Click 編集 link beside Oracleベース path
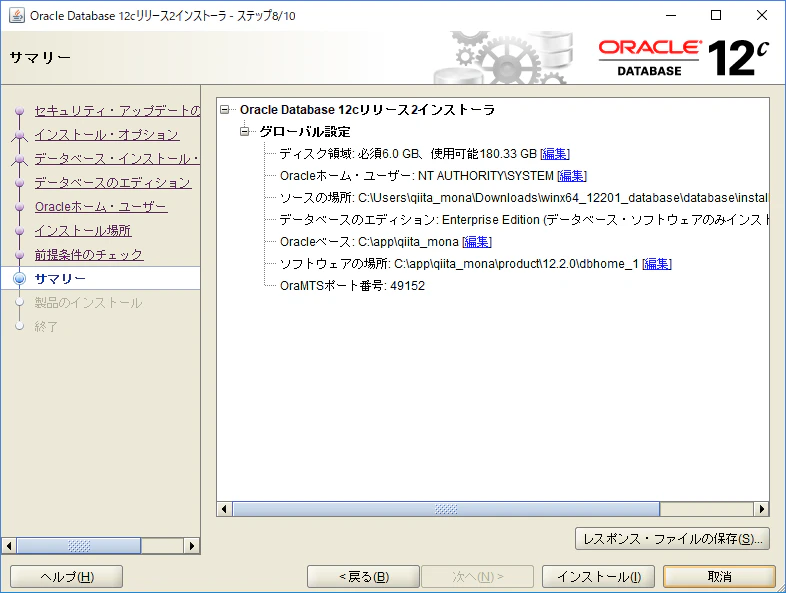This screenshot has height=593, width=786. (x=477, y=242)
